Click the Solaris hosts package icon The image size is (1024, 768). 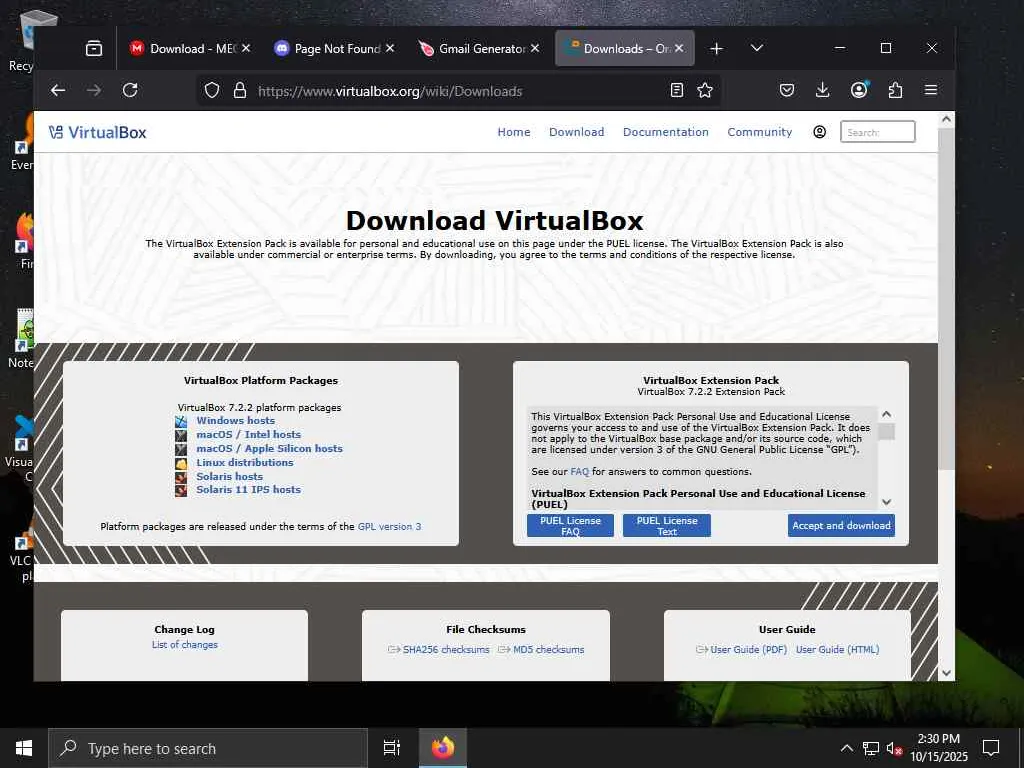(x=181, y=477)
